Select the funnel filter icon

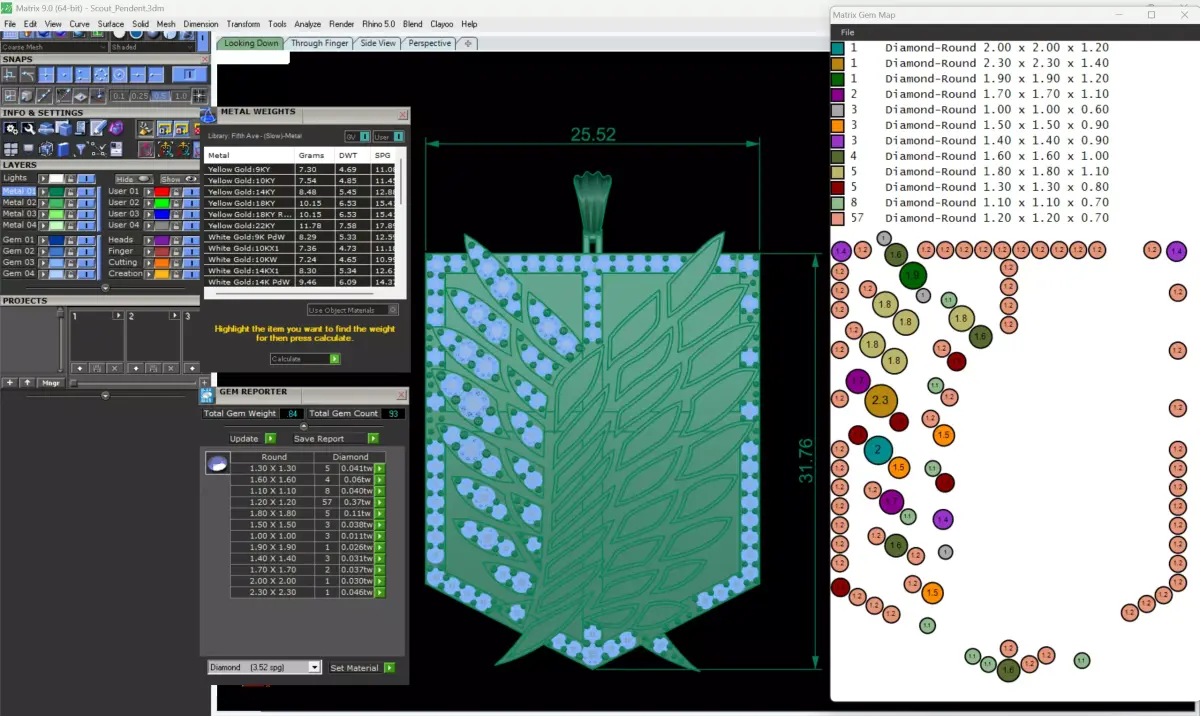[x=80, y=149]
